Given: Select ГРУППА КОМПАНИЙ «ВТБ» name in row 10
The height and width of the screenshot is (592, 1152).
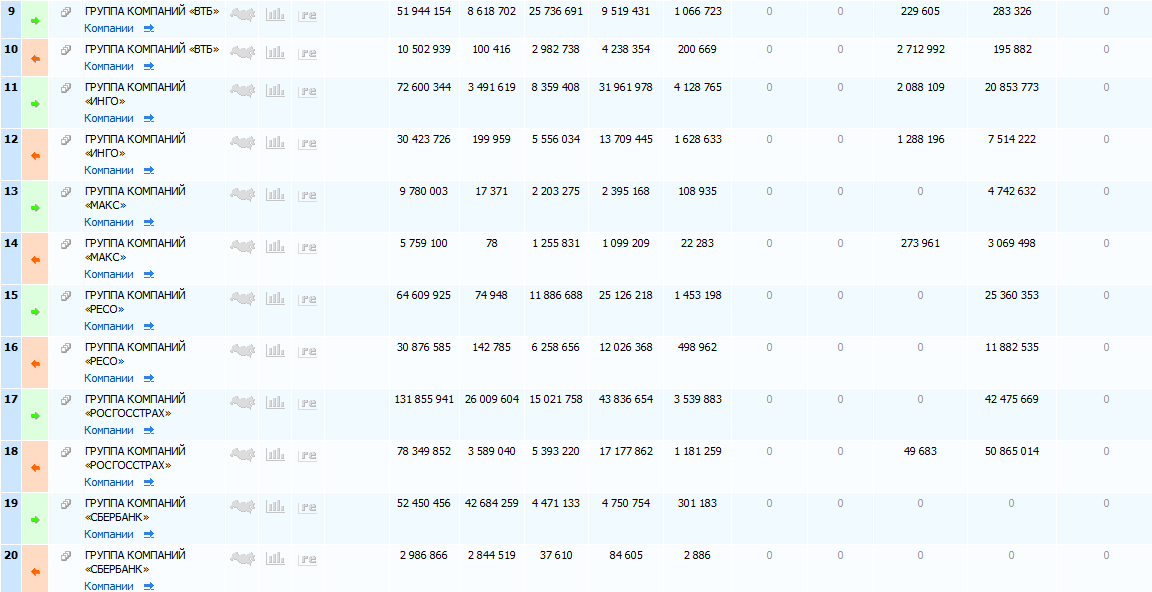Looking at the screenshot, I should tap(152, 49).
